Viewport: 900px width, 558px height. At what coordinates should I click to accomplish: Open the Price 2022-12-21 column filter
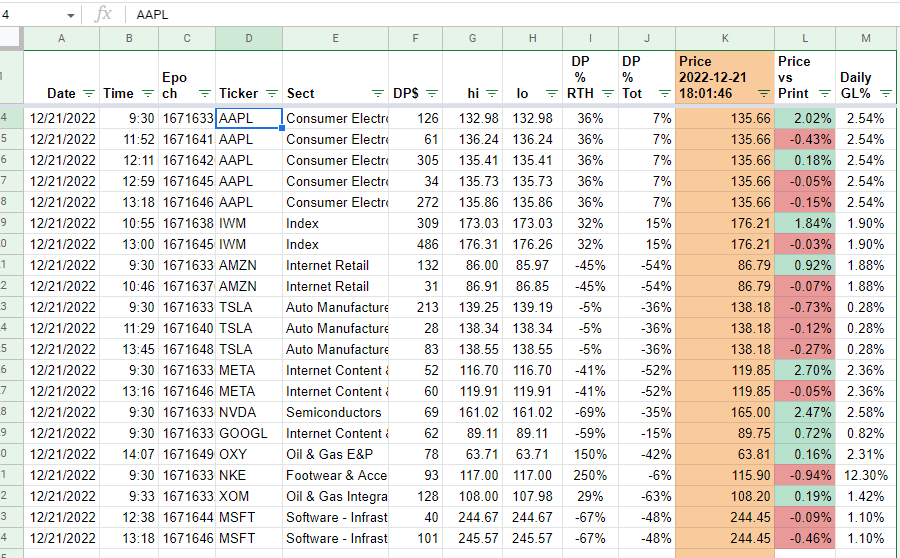pos(763,94)
